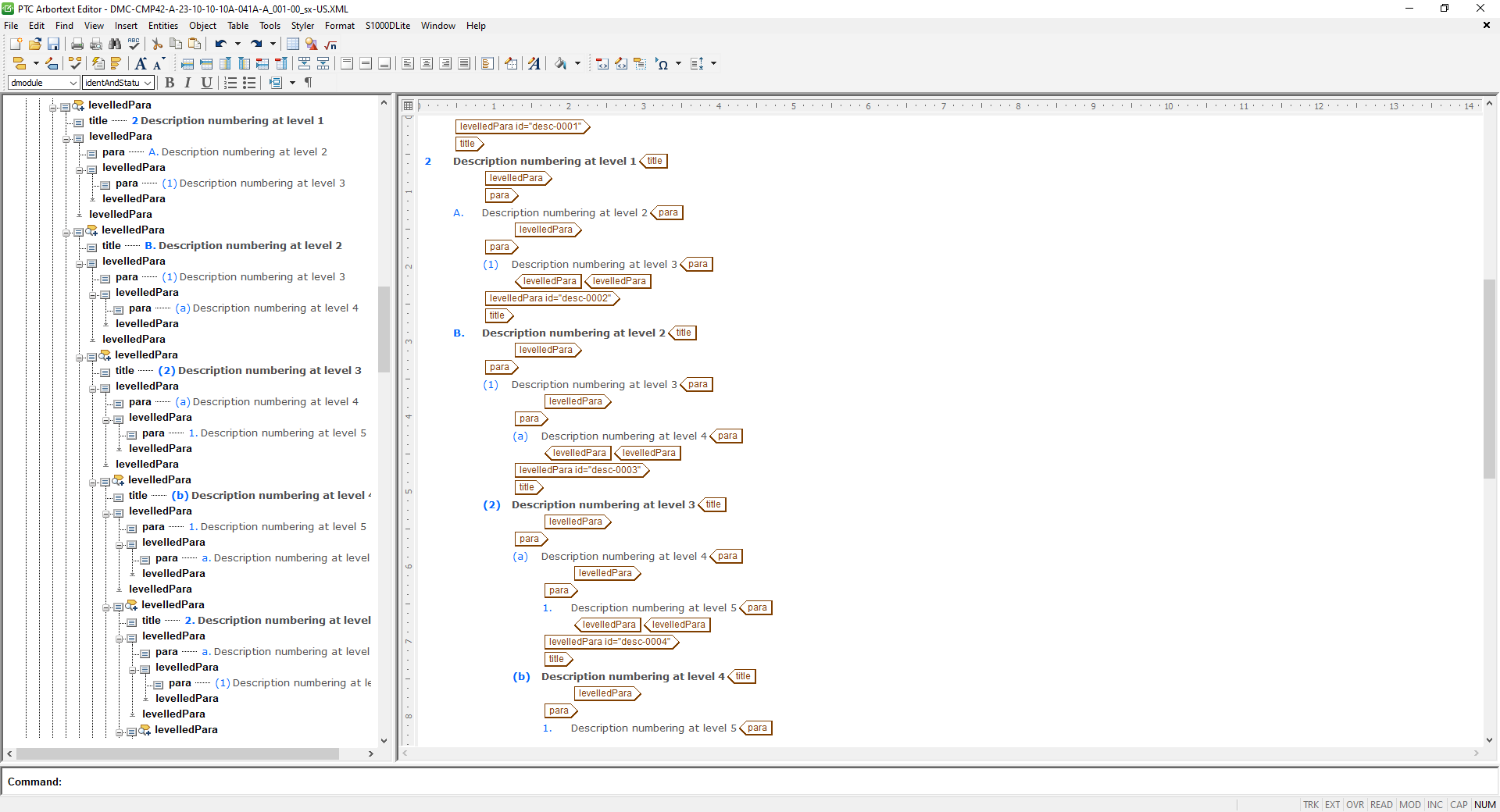1500x812 pixels.
Task: Open the S1000DLite menu
Action: tap(387, 26)
